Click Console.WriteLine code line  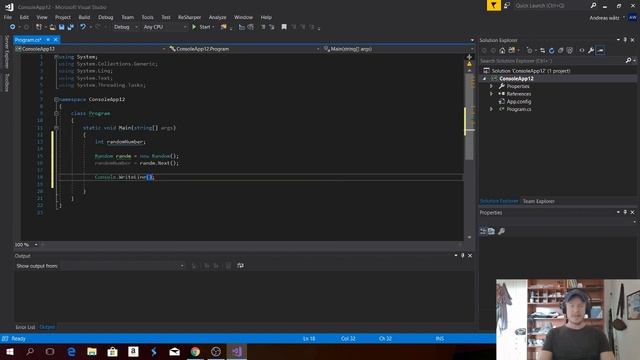coord(124,177)
